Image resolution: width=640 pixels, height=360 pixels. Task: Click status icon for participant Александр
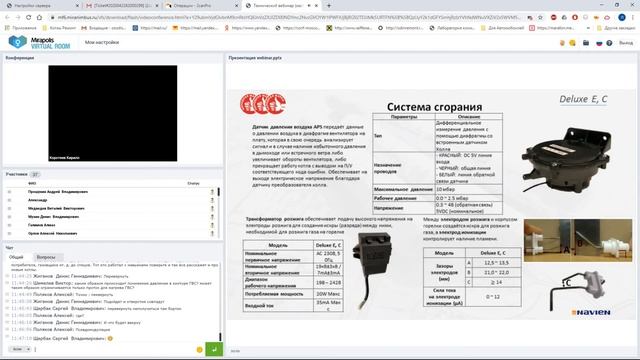pyautogui.click(x=212, y=200)
